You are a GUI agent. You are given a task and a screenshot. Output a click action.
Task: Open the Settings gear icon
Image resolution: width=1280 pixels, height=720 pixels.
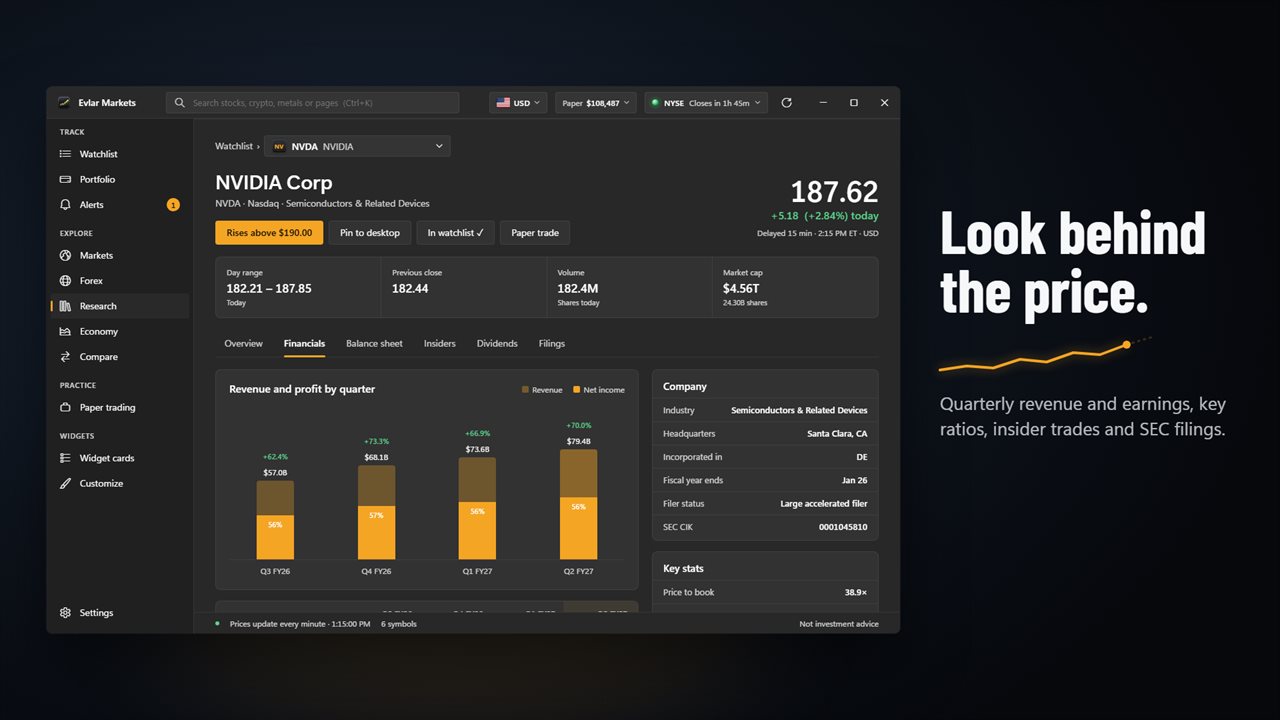point(66,613)
